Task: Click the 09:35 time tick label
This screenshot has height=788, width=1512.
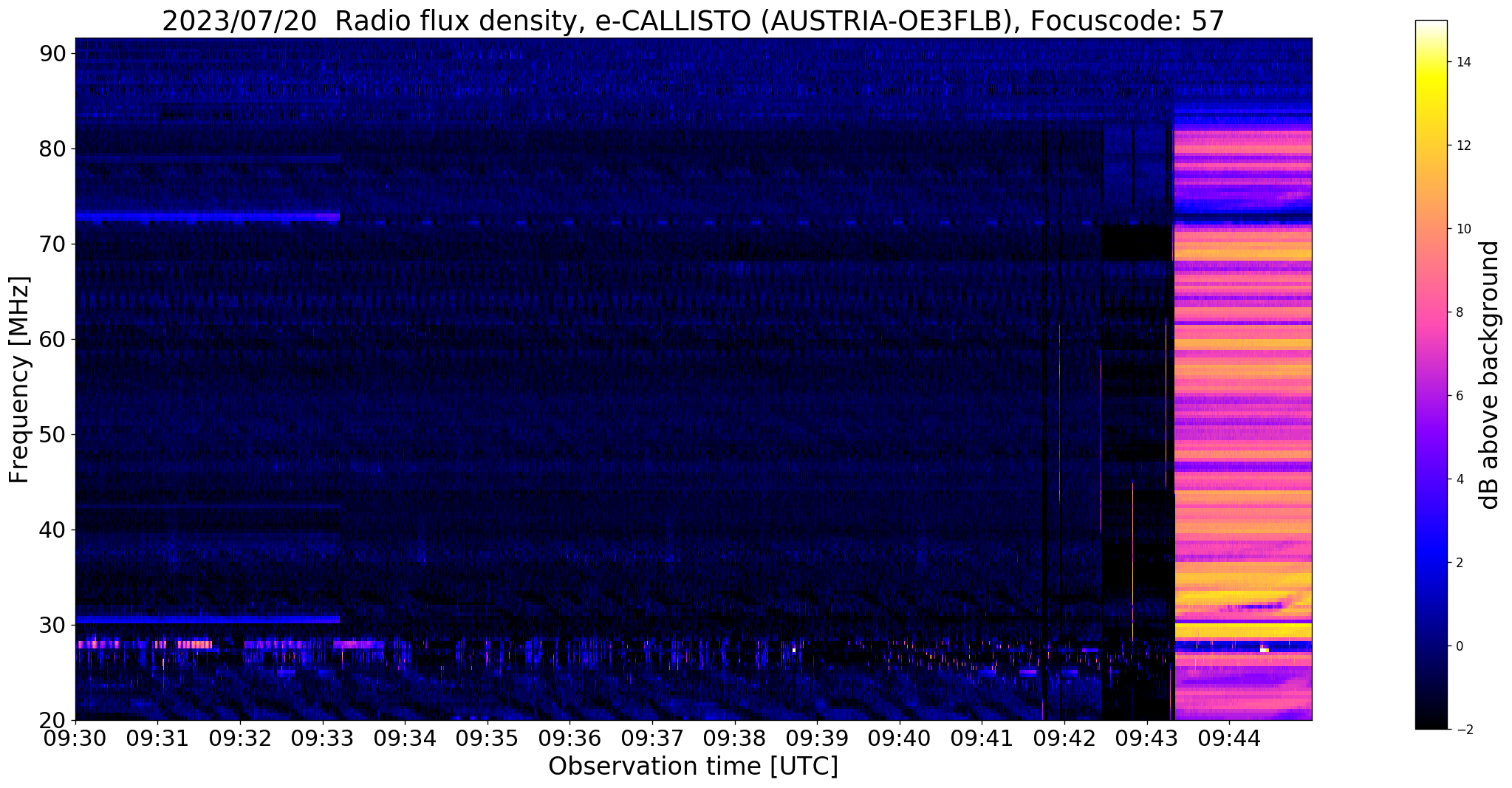Action: [x=488, y=738]
